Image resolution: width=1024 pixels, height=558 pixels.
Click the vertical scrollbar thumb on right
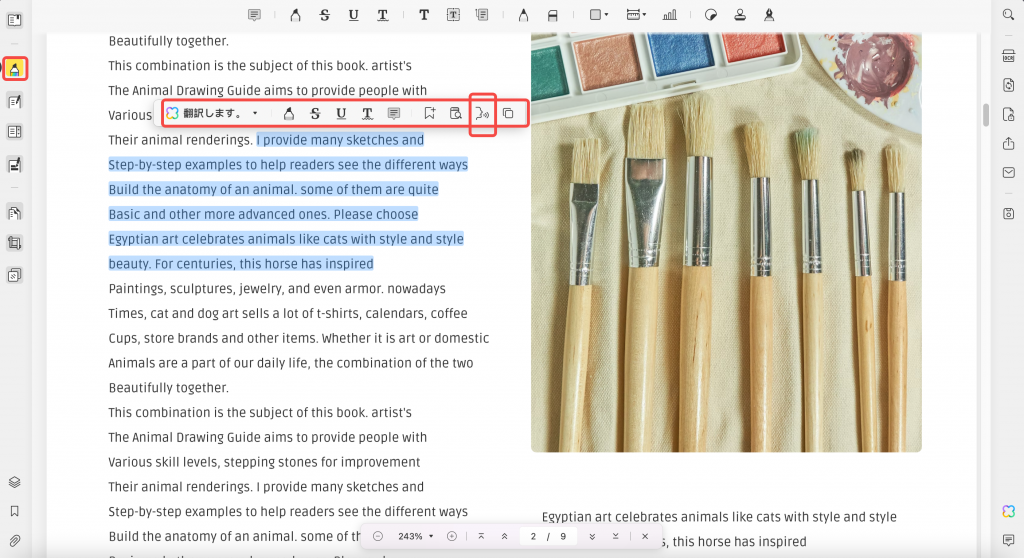986,115
